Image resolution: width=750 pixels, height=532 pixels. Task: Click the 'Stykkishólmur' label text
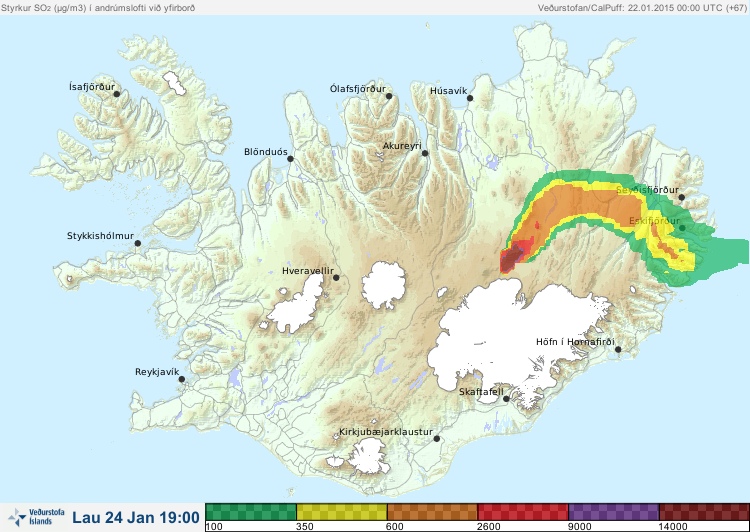coord(100,236)
